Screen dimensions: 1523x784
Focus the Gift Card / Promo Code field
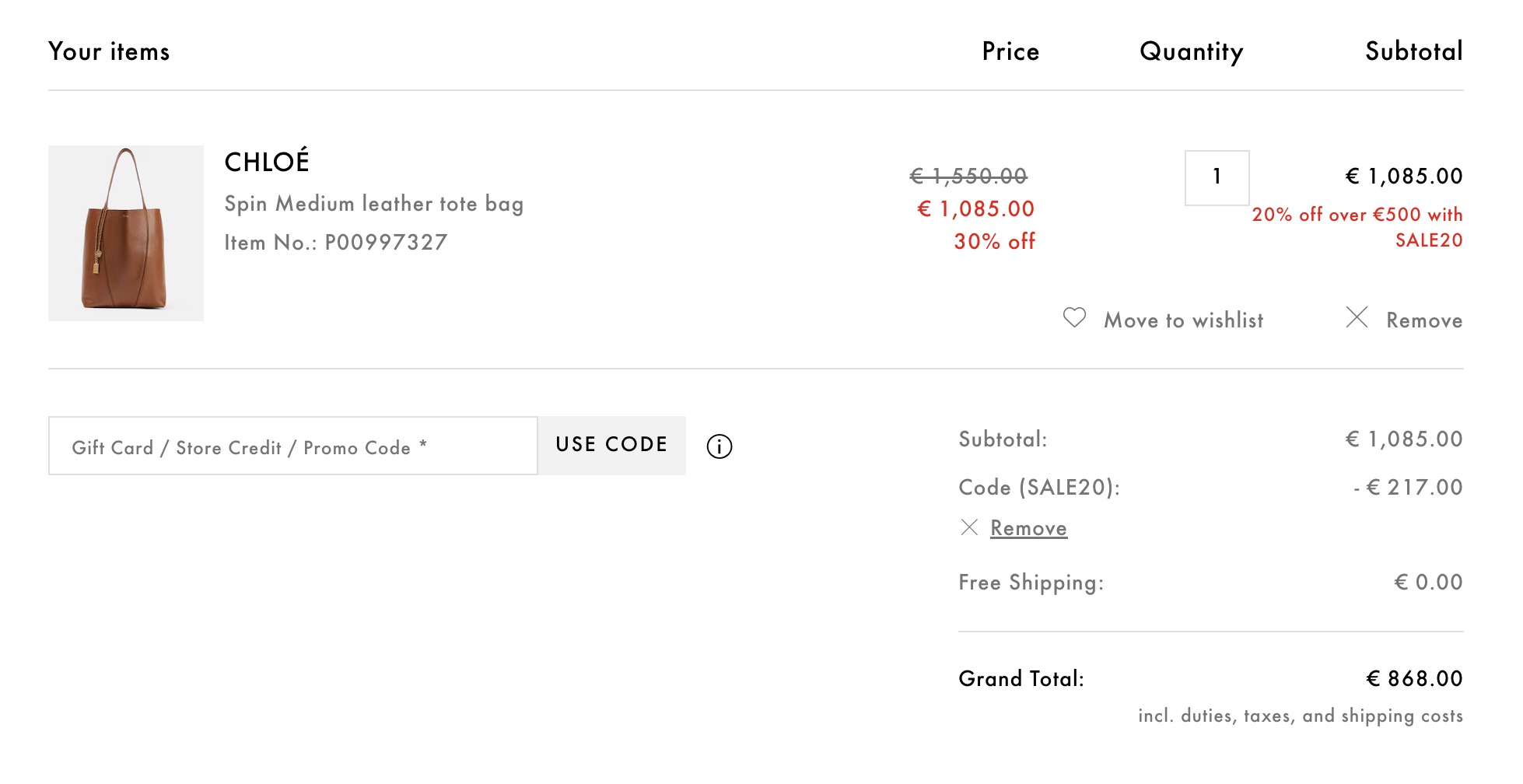[x=292, y=446]
